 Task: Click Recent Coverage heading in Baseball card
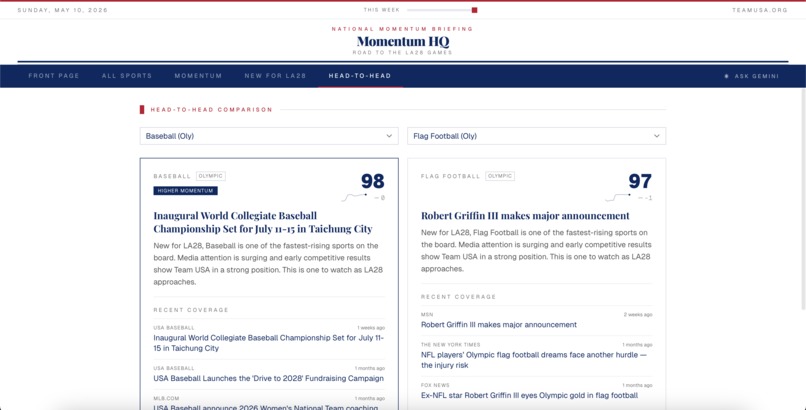point(191,310)
